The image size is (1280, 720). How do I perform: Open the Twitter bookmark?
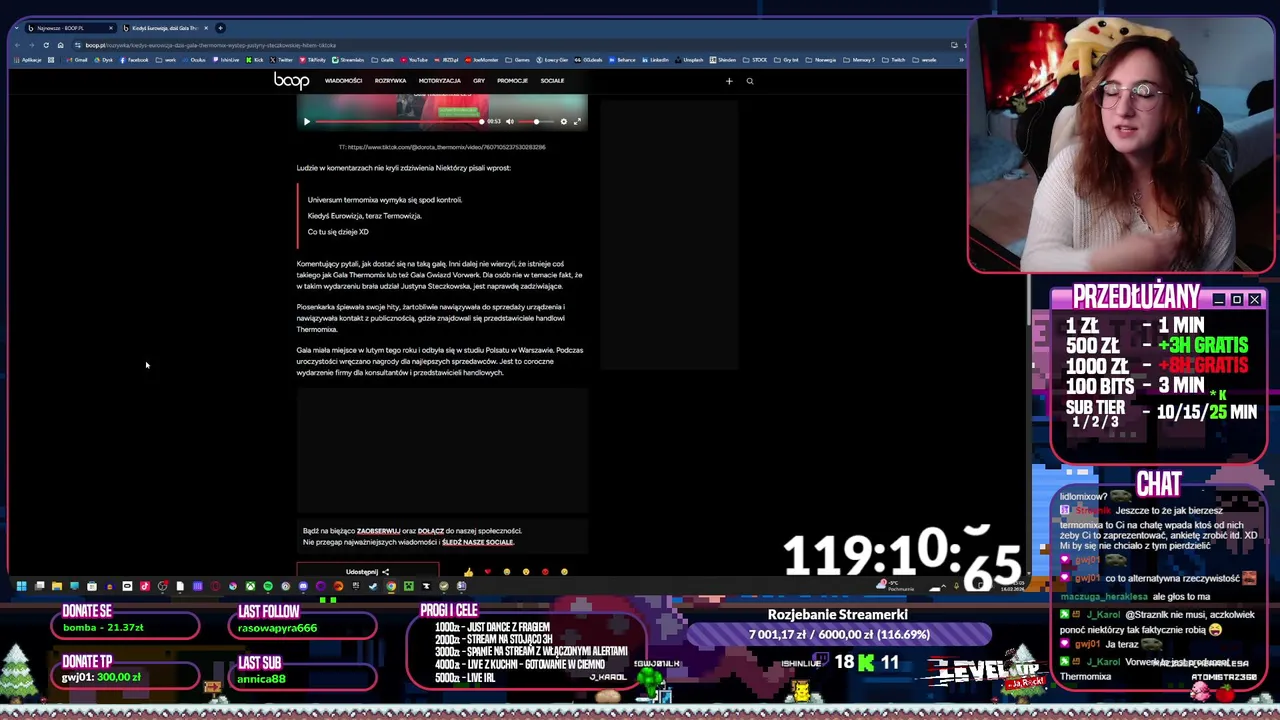[x=281, y=60]
